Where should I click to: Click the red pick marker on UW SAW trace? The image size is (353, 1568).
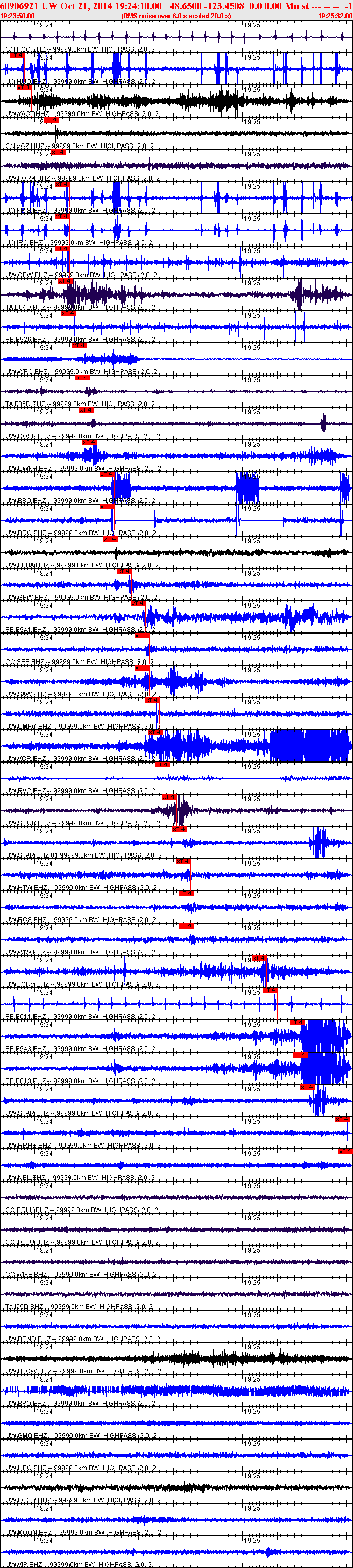[142, 668]
